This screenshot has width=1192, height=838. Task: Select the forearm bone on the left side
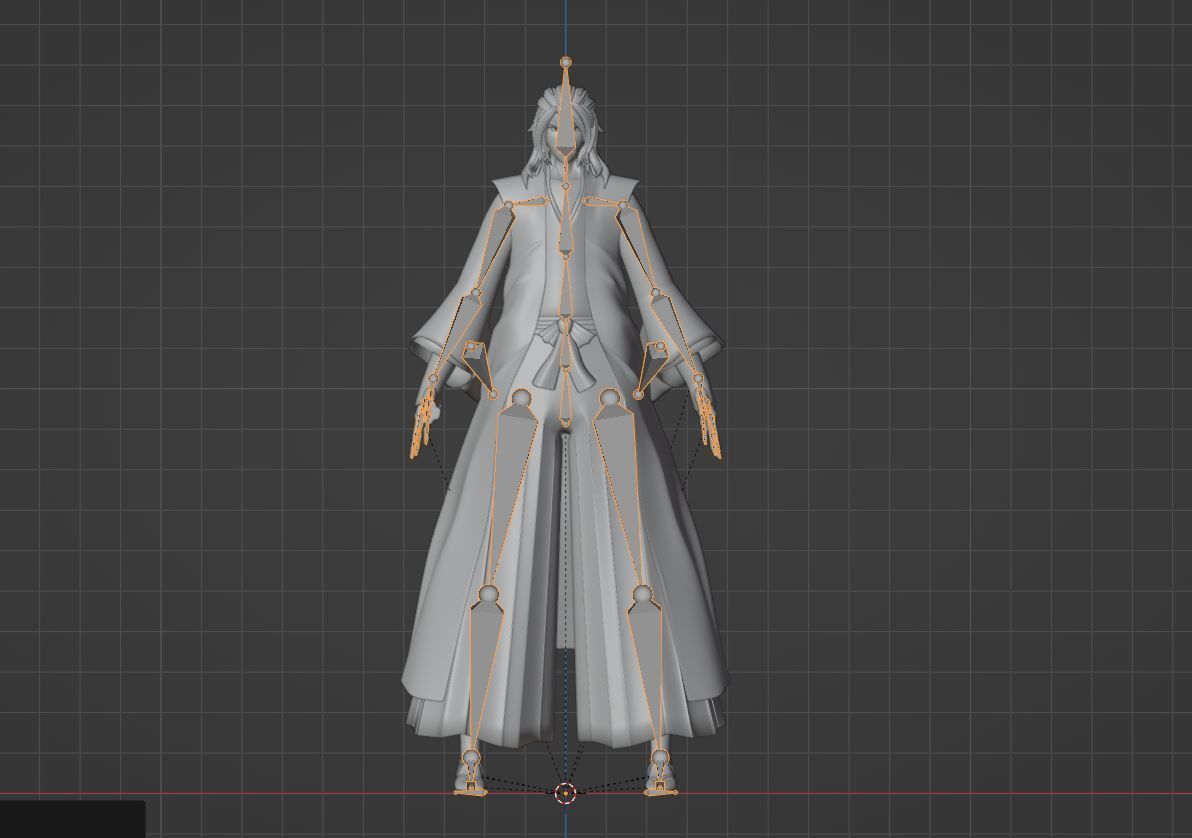coord(456,333)
